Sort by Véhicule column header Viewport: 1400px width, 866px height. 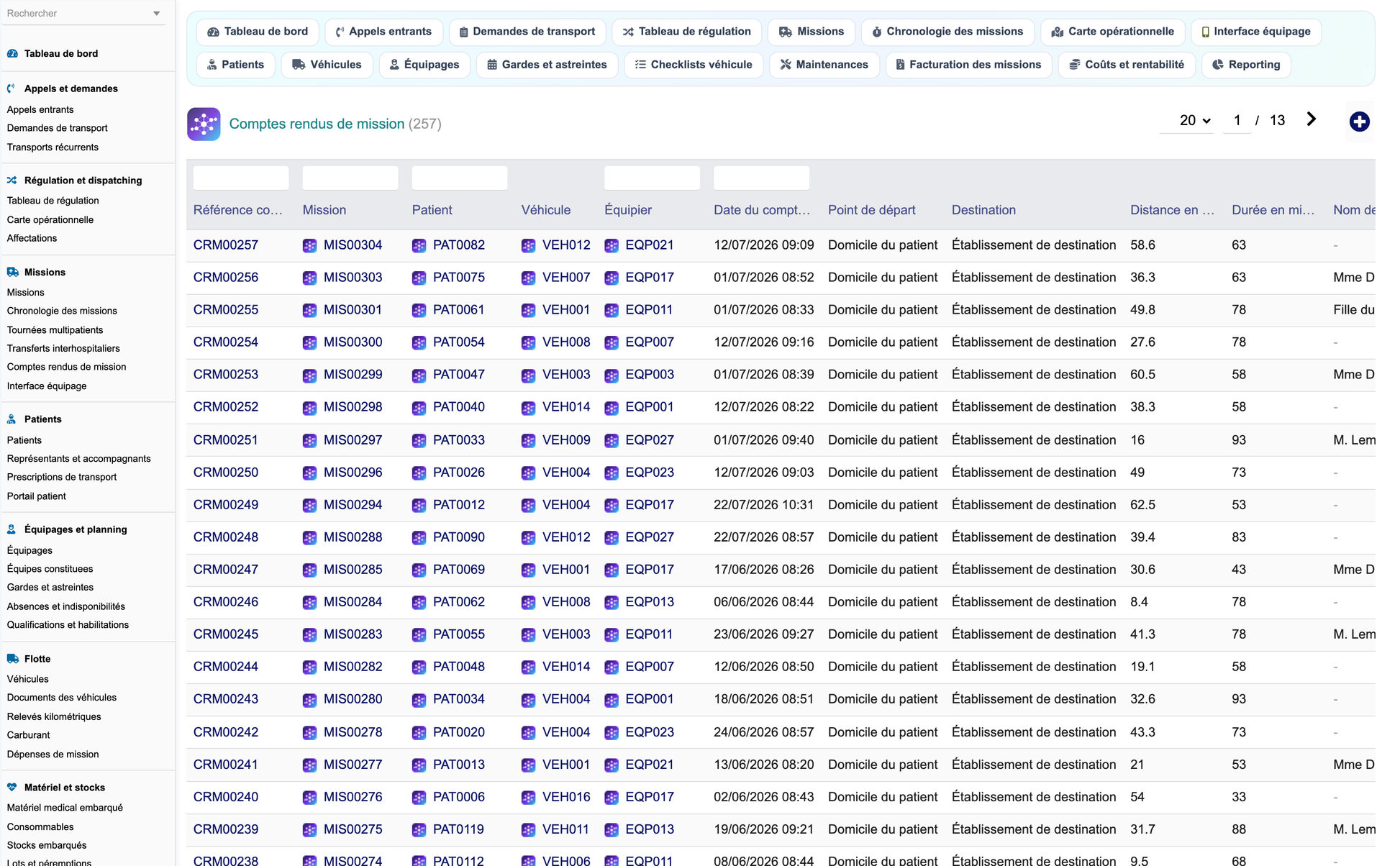coord(545,210)
